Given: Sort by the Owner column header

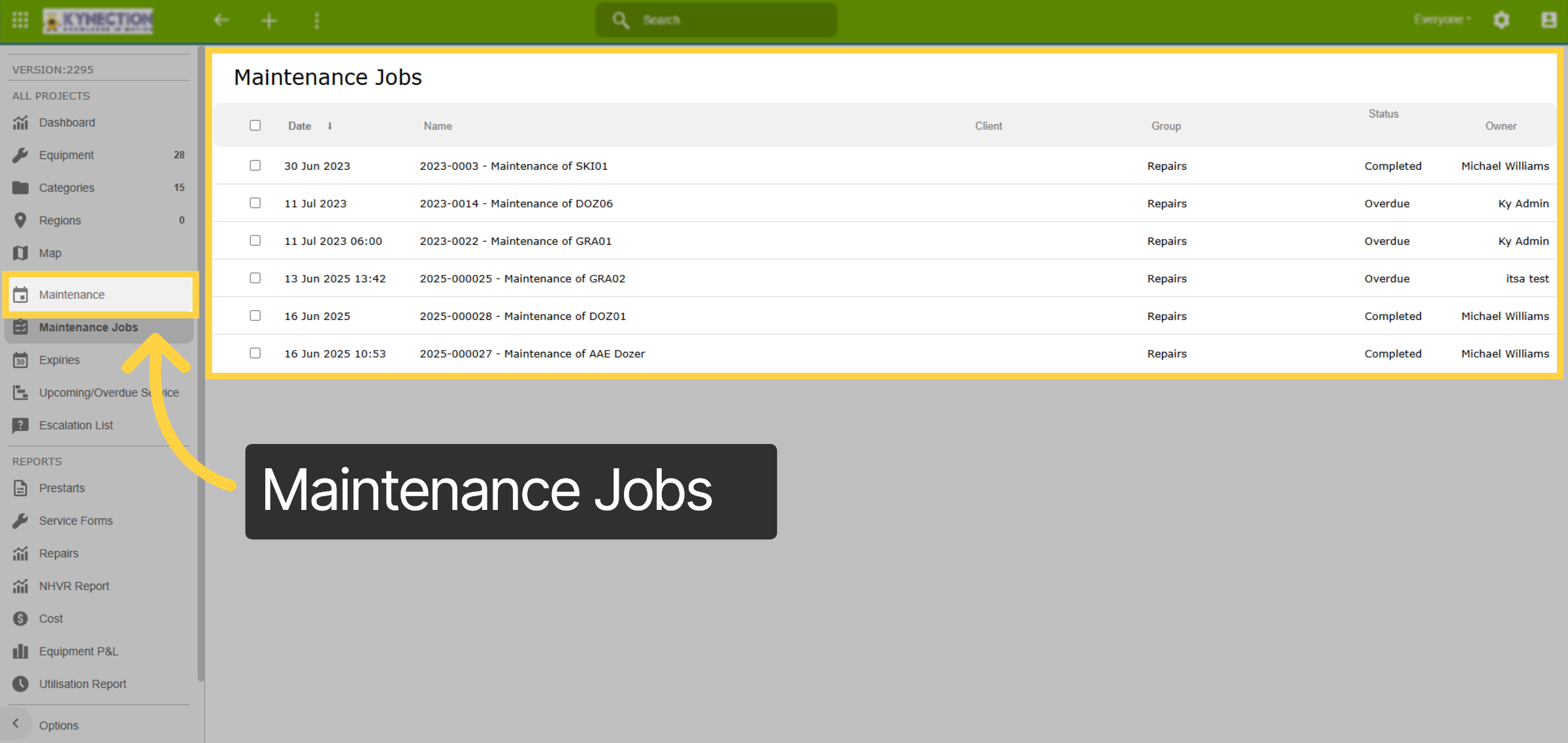Looking at the screenshot, I should (1501, 126).
